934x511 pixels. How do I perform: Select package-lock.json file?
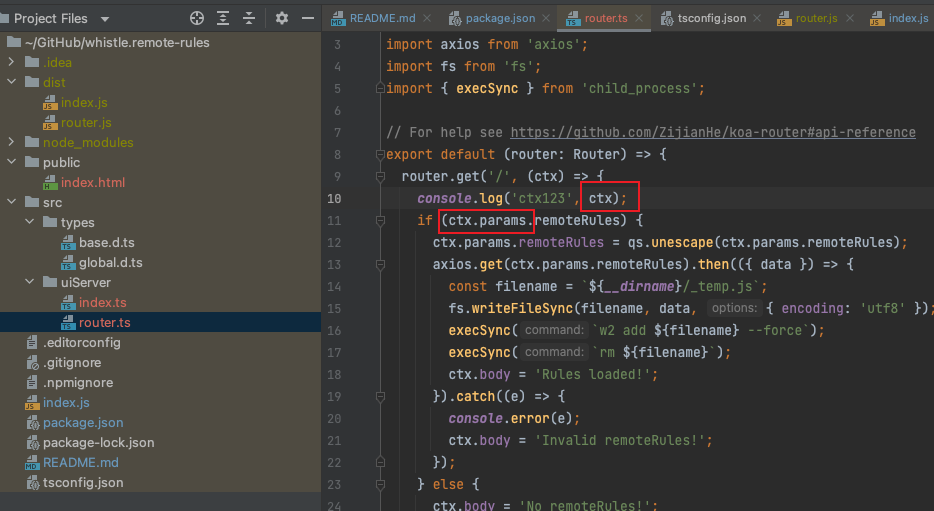[x=98, y=443]
